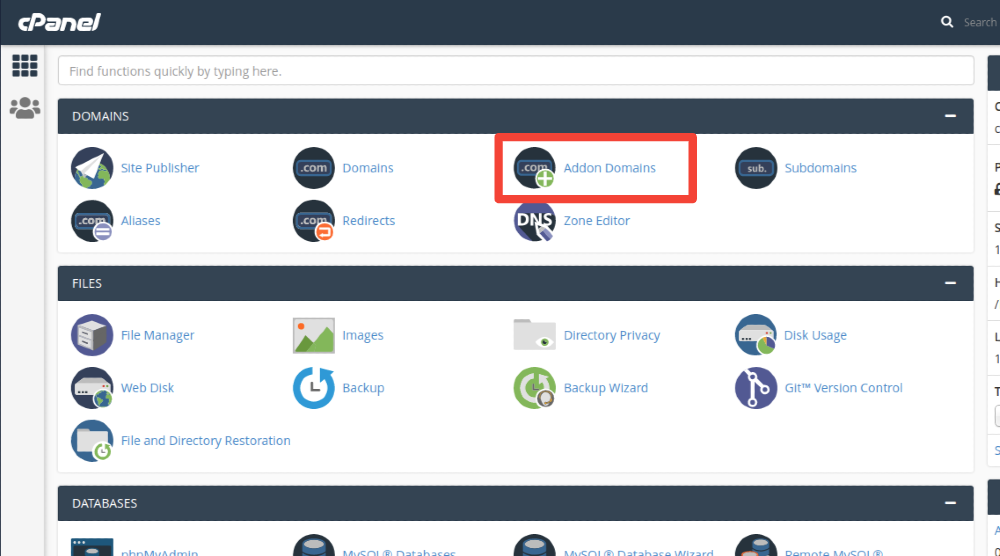Click the DNS Zone Editor icon

534,221
